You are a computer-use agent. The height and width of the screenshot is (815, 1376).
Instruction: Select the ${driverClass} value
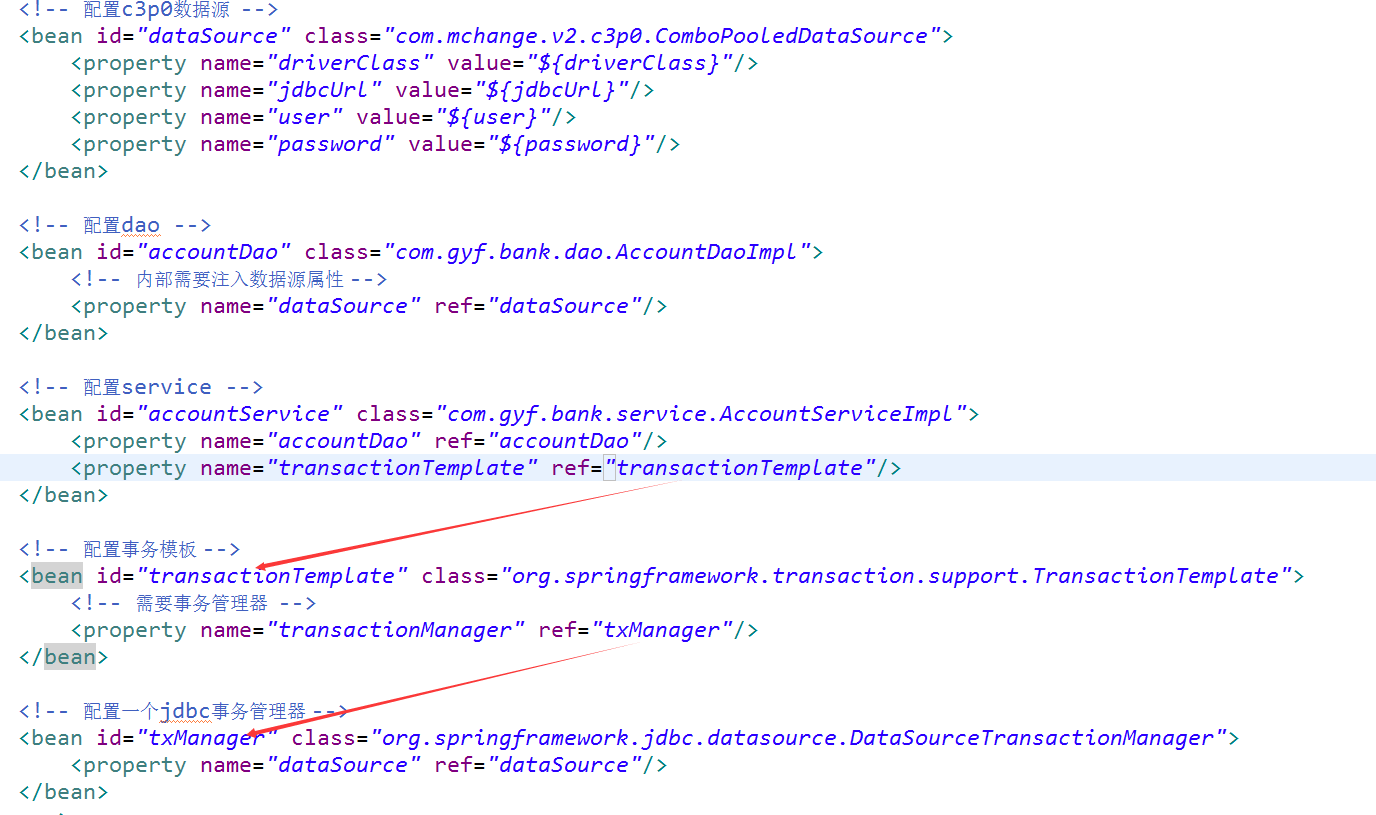[629, 63]
